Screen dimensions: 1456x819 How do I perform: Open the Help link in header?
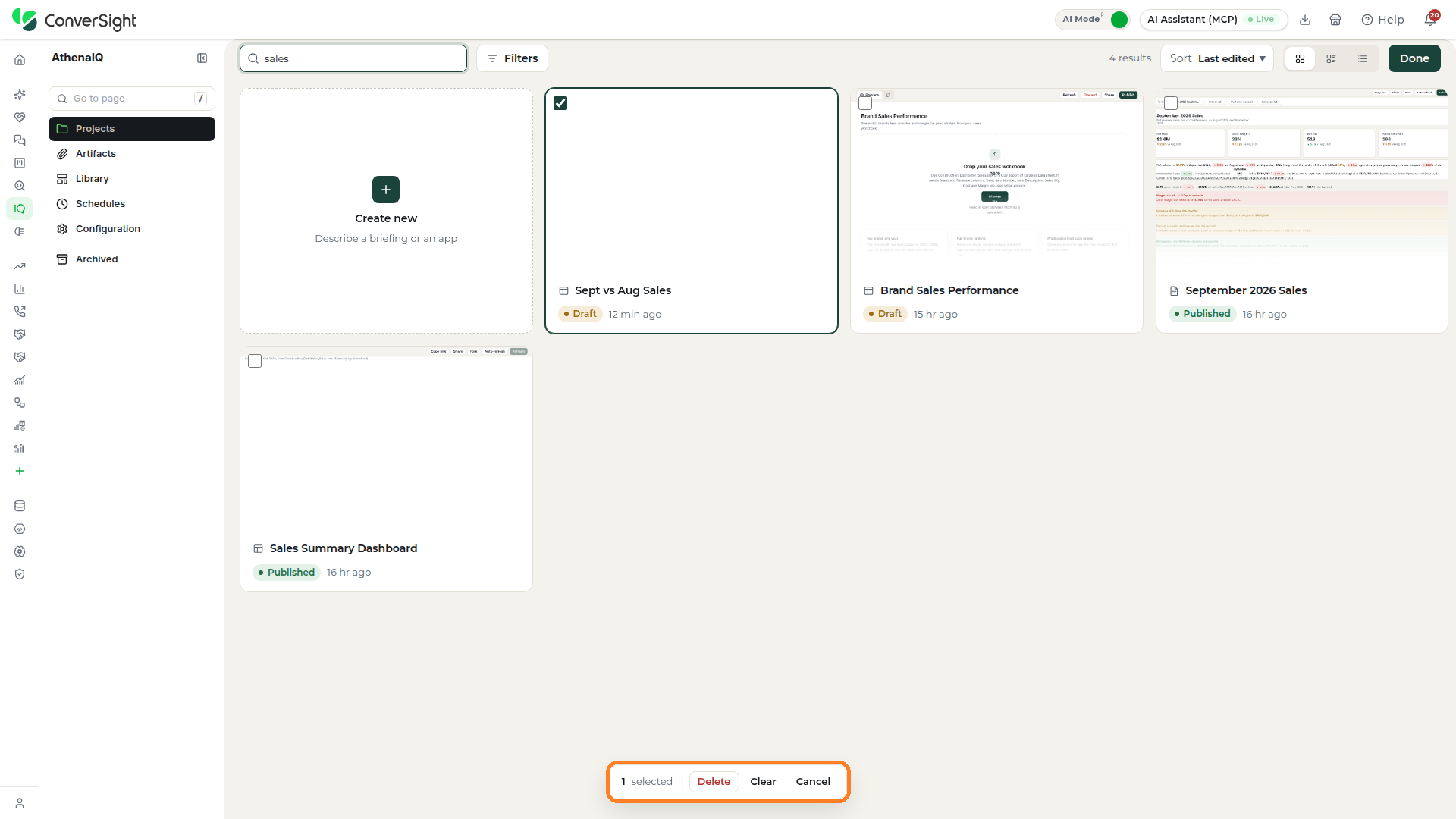[x=1382, y=20]
